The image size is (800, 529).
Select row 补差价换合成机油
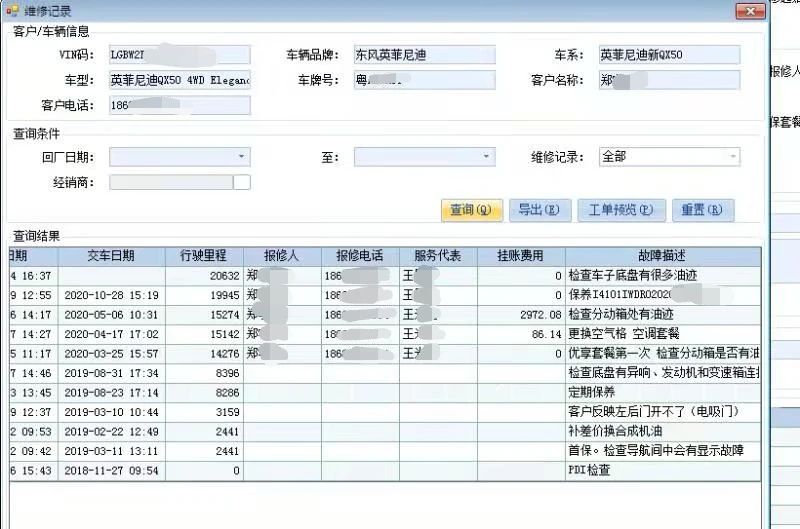tap(385, 432)
